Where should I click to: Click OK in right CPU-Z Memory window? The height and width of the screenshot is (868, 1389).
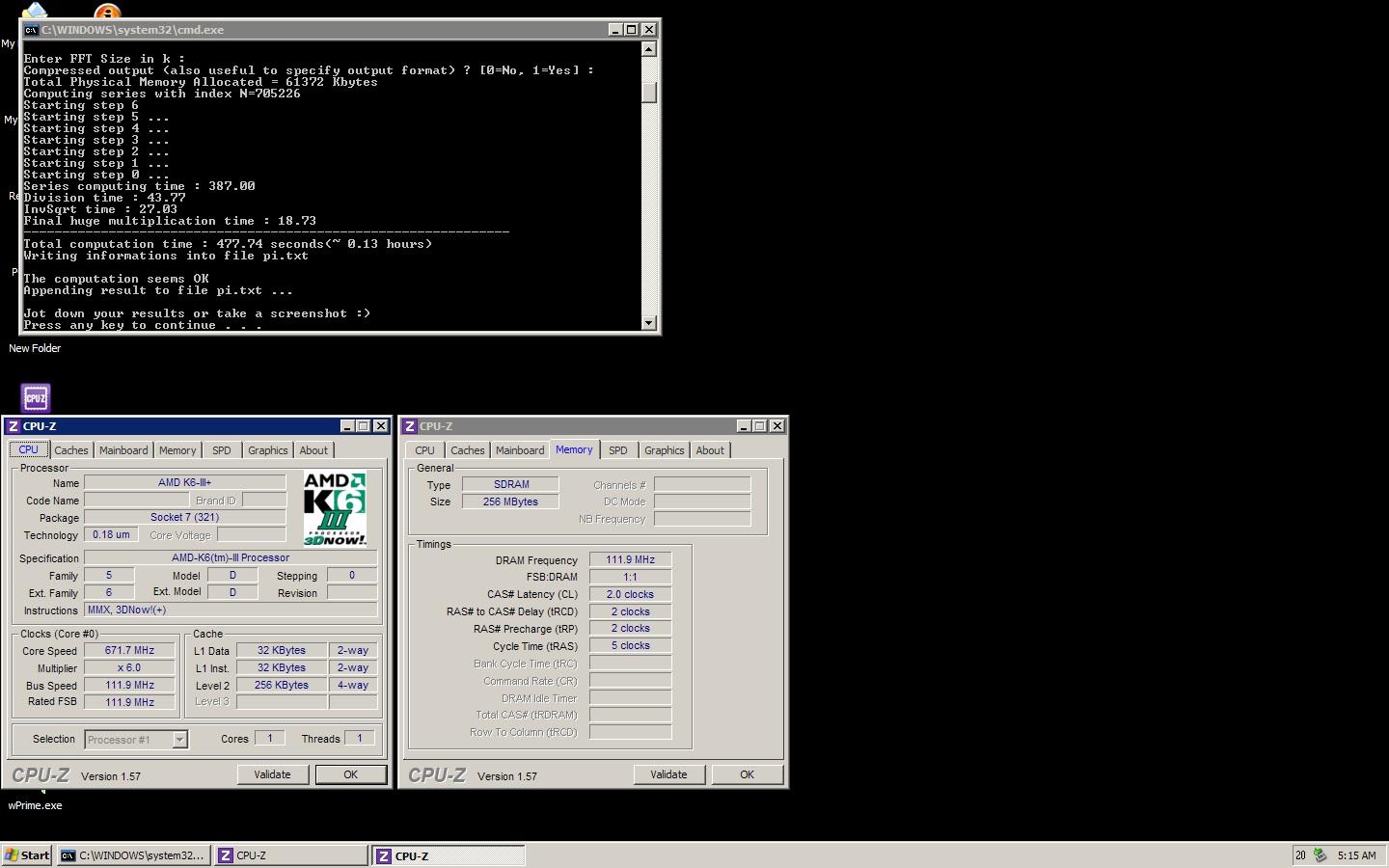pos(748,774)
